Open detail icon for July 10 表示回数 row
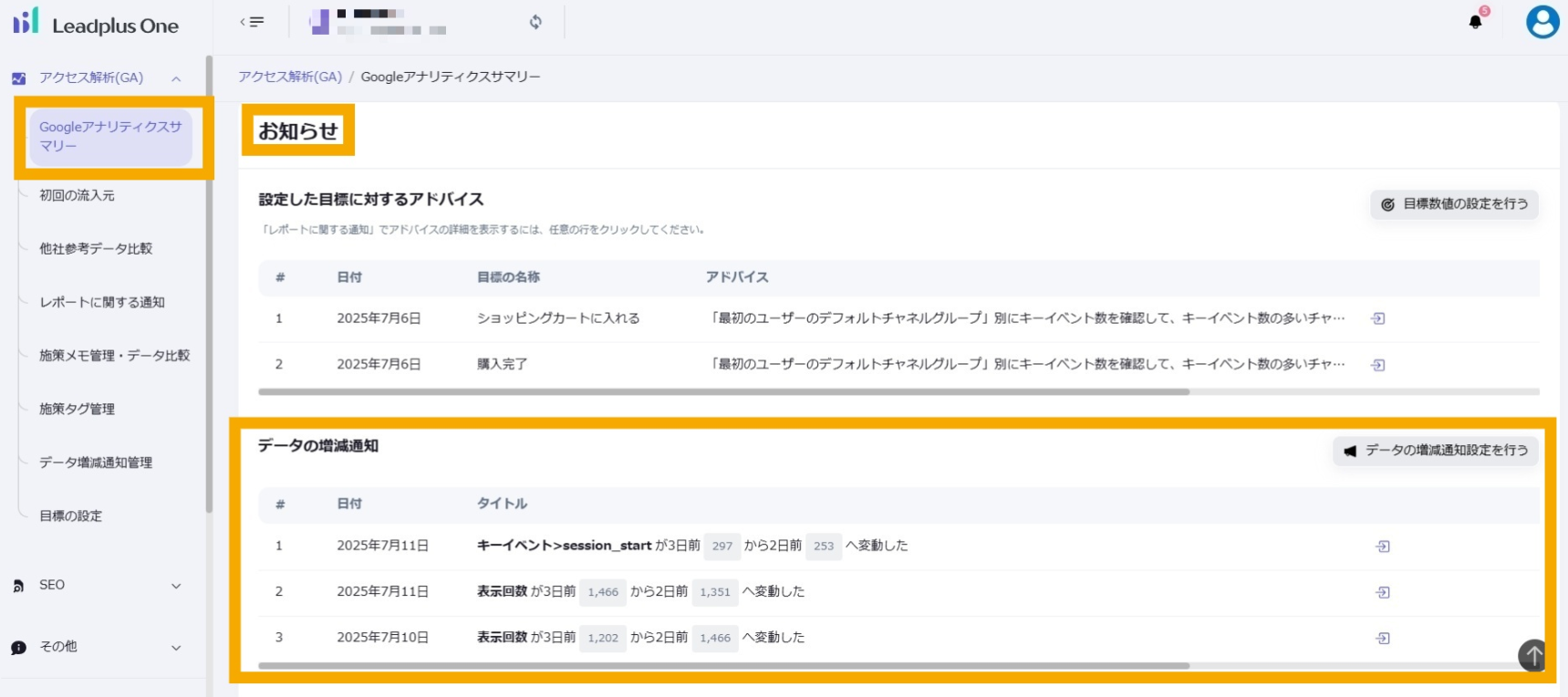This screenshot has height=697, width=1568. [x=1383, y=639]
